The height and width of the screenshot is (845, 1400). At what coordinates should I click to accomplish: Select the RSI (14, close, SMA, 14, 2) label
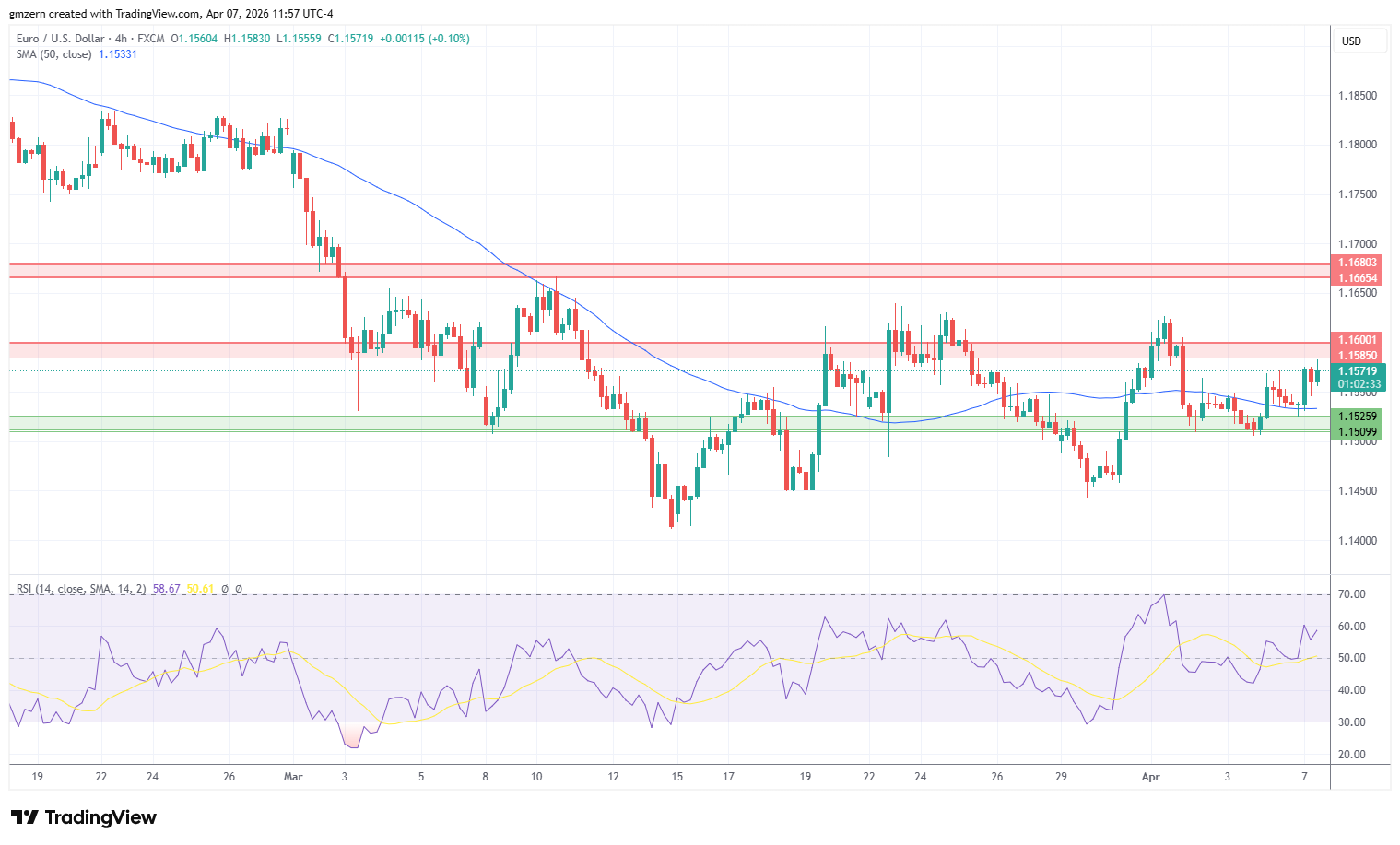pyautogui.click(x=81, y=589)
